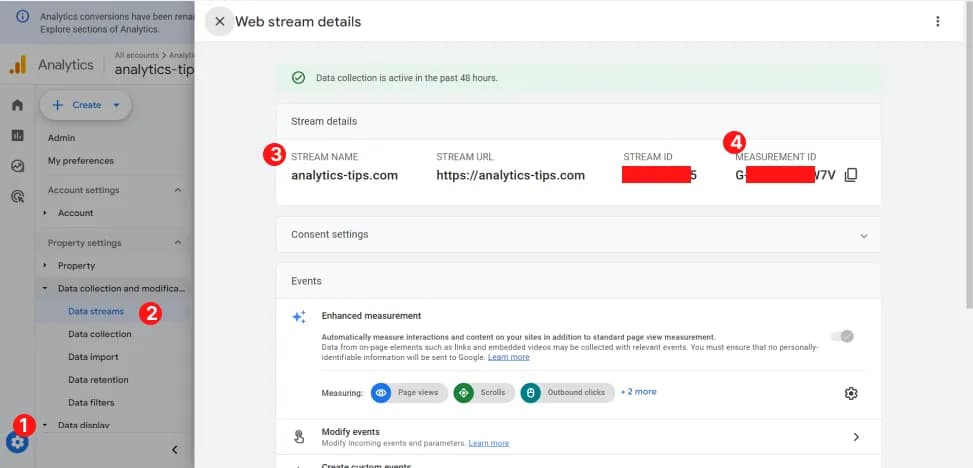The image size is (973, 468).
Task: Select Data streams
Action: point(96,312)
